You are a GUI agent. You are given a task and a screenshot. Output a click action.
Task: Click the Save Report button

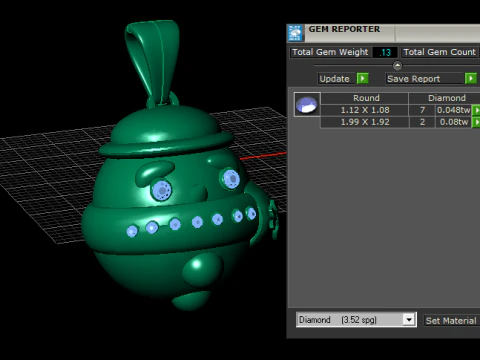(x=424, y=79)
